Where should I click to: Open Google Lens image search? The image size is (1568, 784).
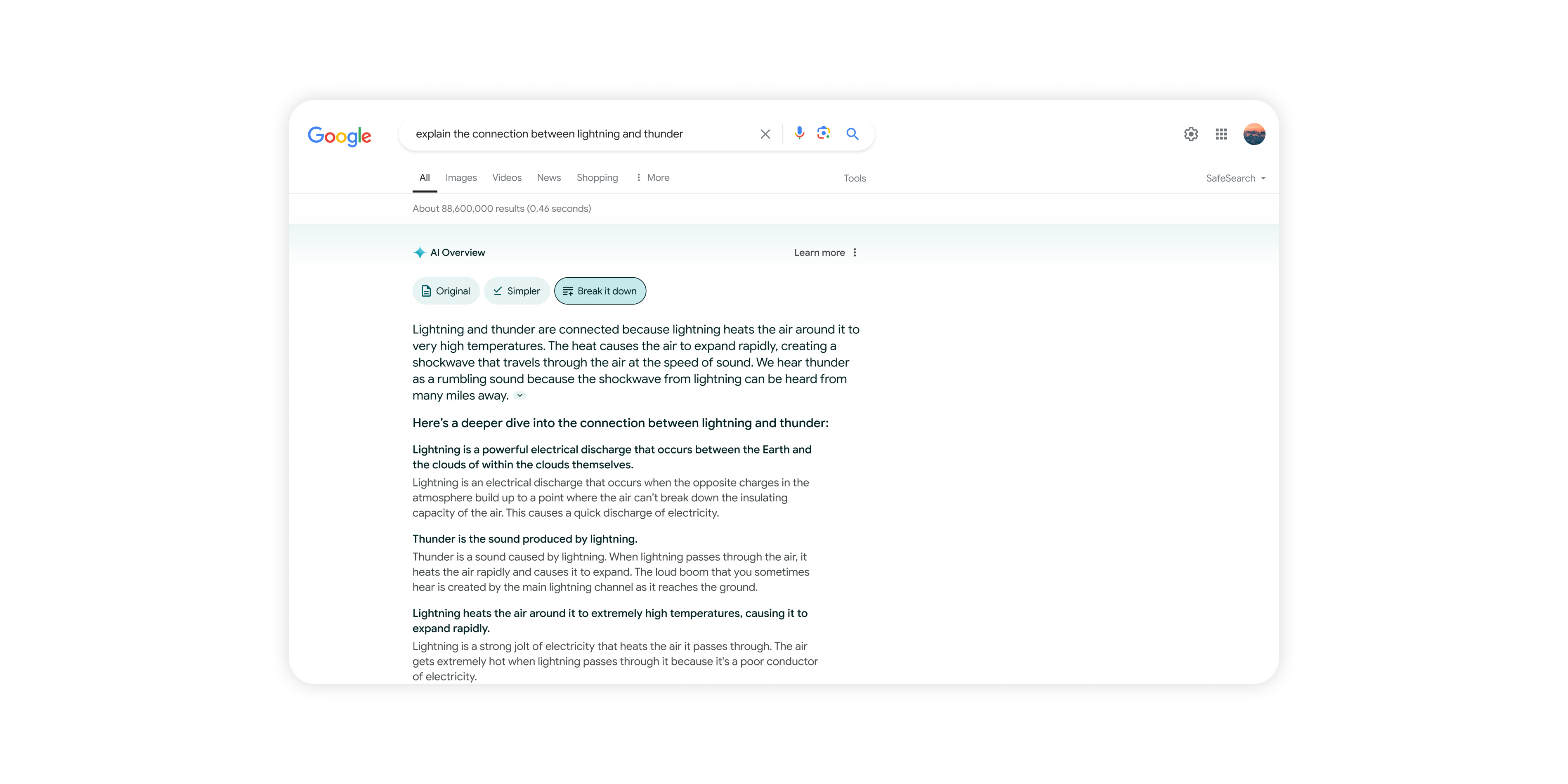tap(824, 134)
